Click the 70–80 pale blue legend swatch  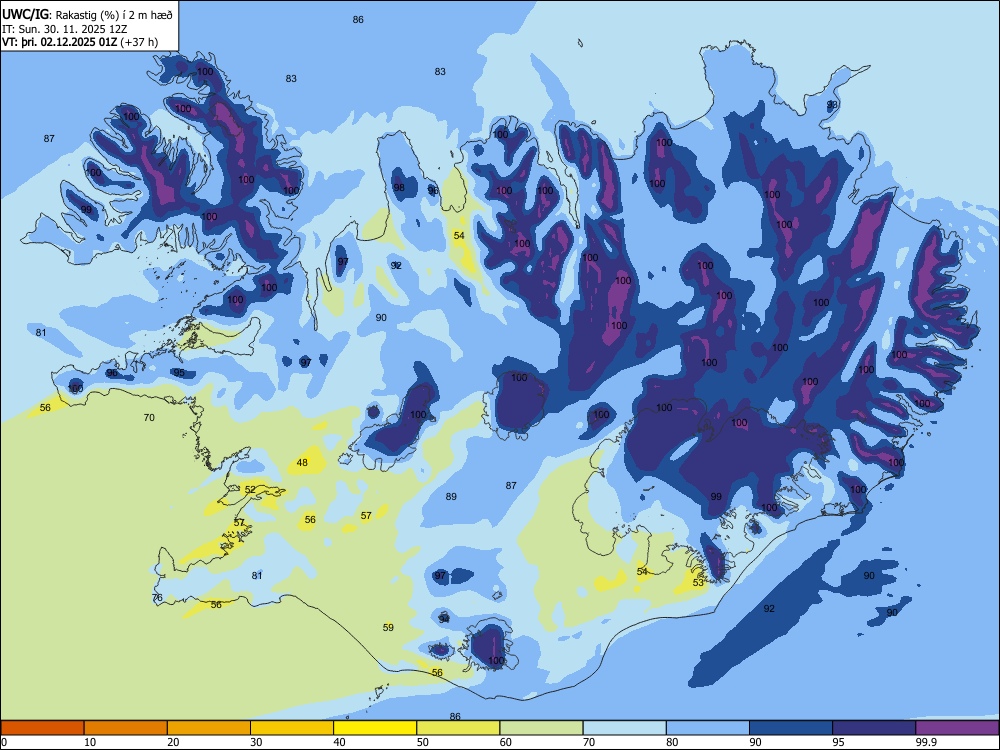(624, 728)
